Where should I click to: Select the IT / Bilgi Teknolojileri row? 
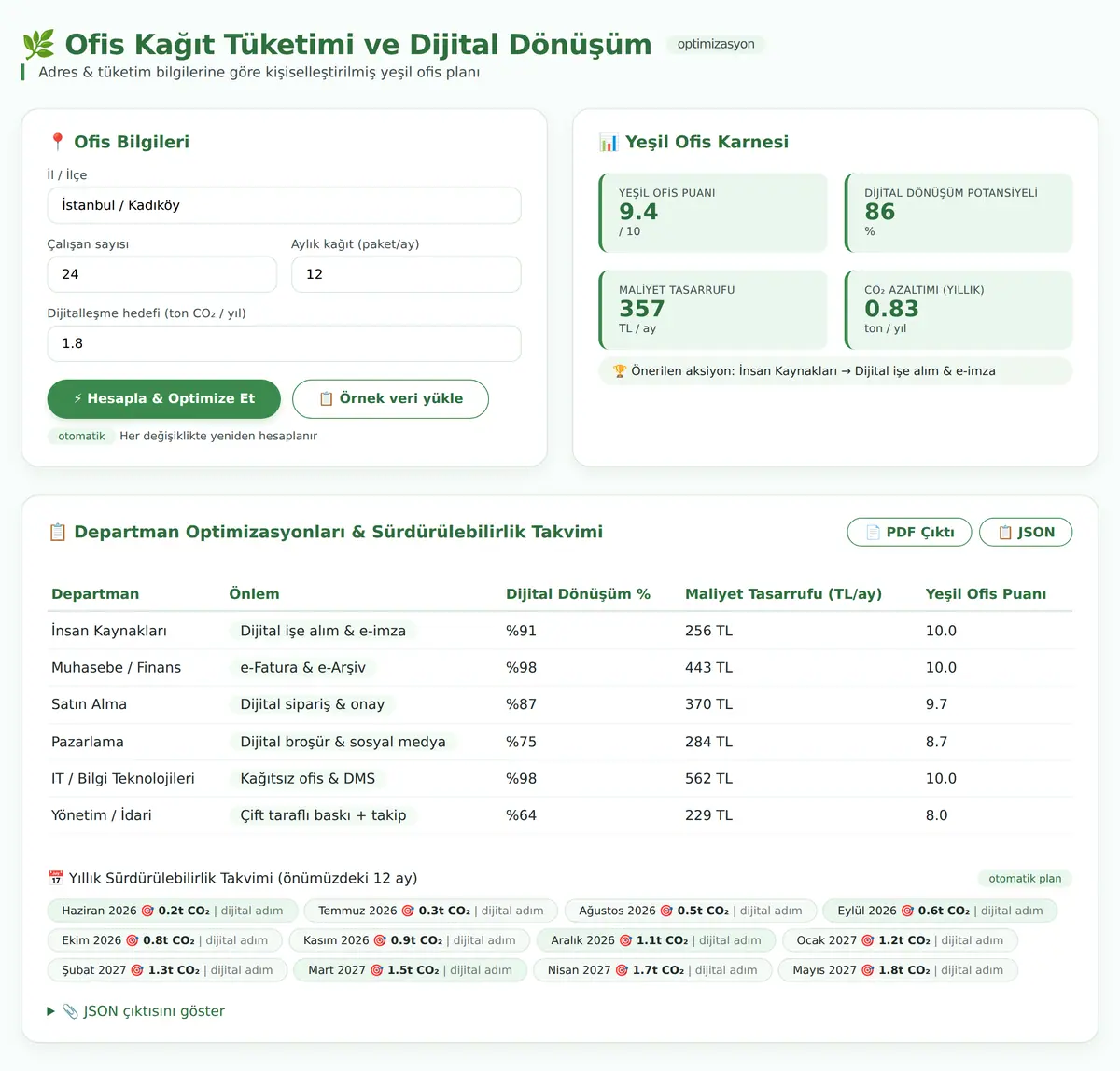pyautogui.click(x=560, y=778)
